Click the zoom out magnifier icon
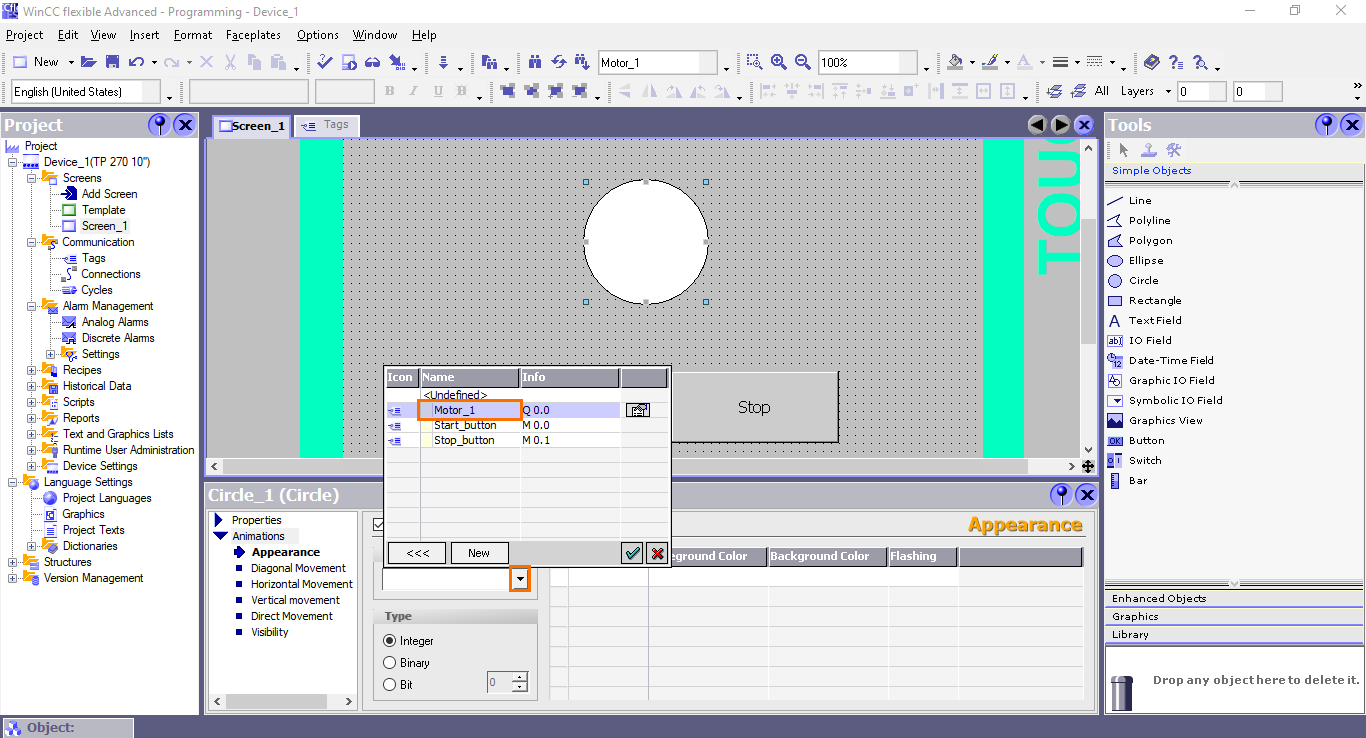 (802, 62)
